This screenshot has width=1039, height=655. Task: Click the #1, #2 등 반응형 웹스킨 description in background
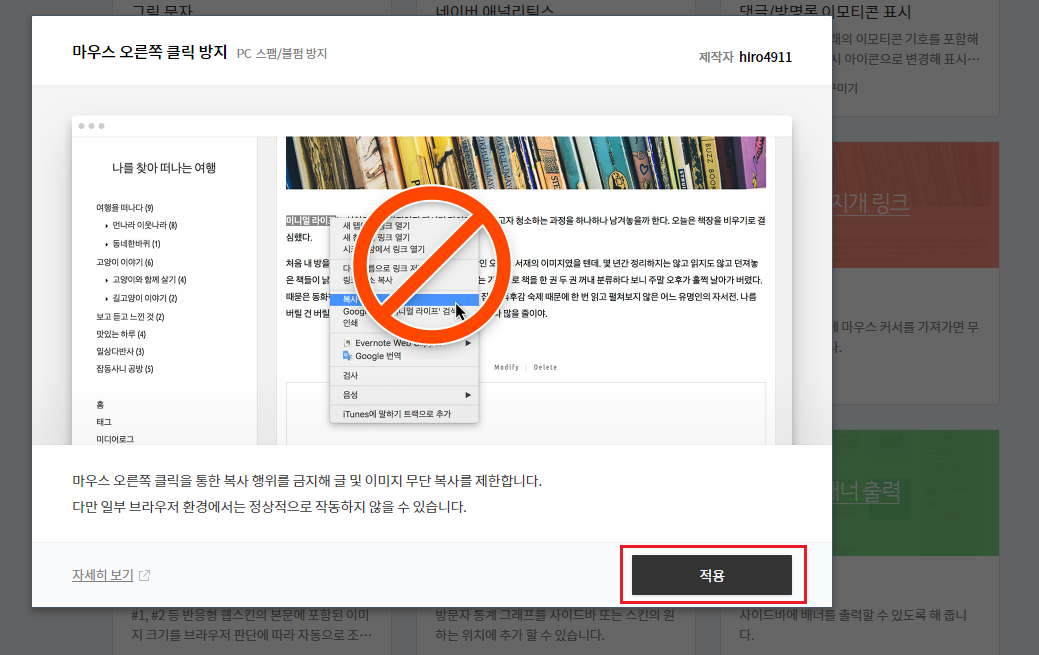point(251,625)
